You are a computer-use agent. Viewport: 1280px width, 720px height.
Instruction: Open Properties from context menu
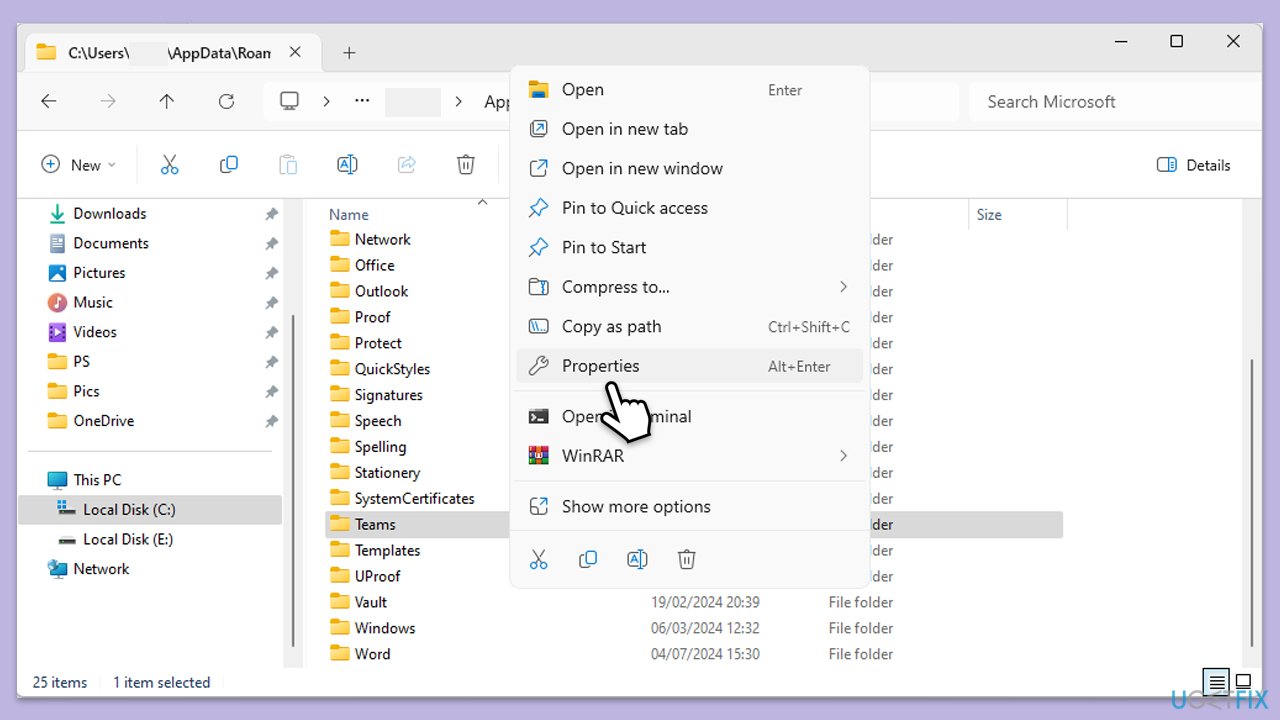pos(689,366)
